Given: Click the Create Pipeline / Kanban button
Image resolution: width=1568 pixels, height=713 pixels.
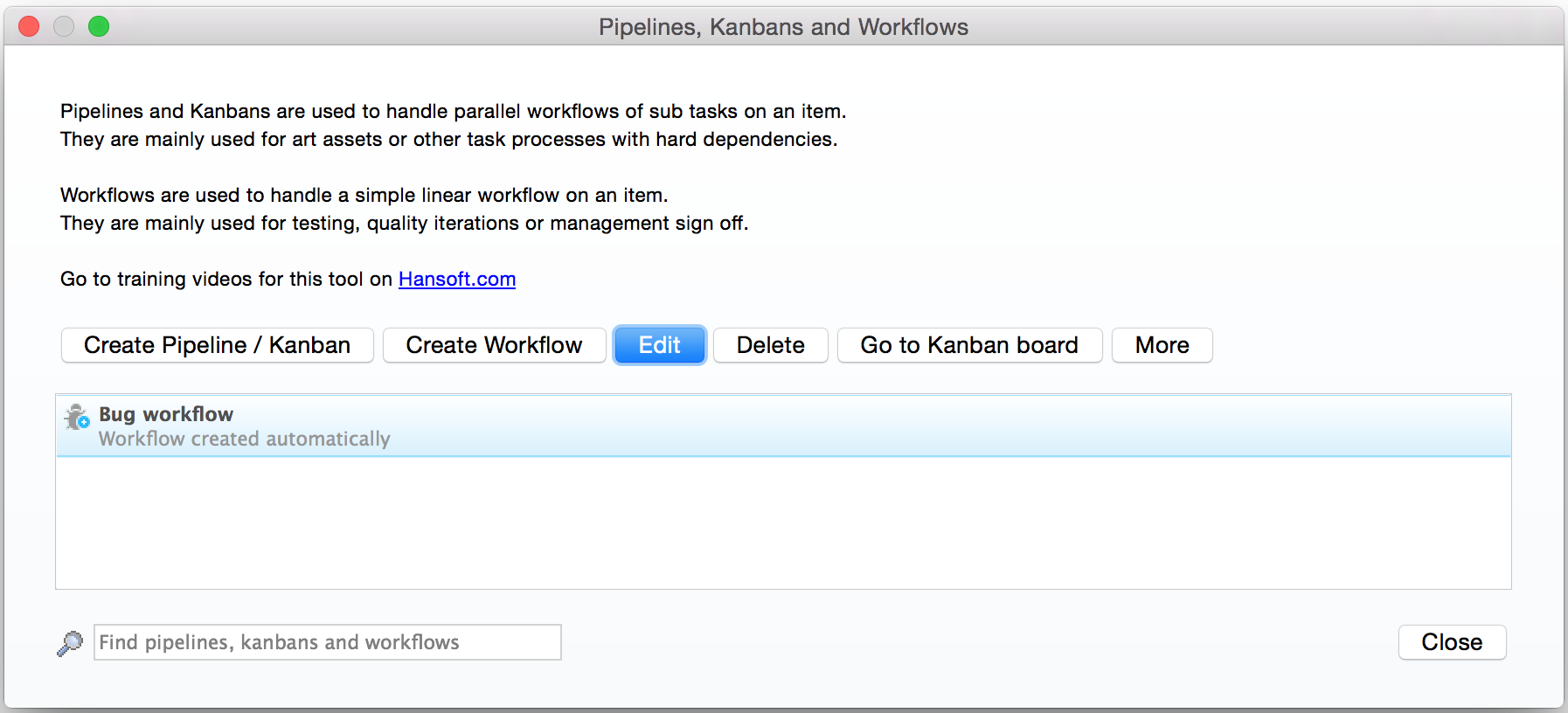Looking at the screenshot, I should [218, 345].
